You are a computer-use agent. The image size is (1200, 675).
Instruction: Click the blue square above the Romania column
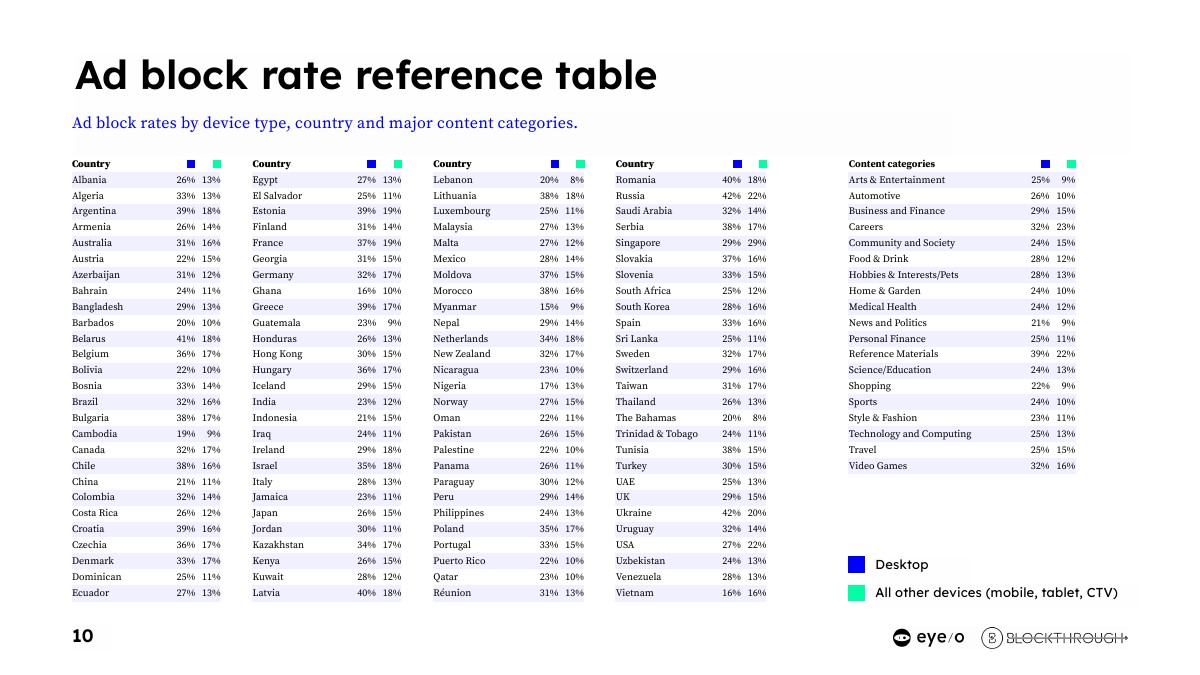click(737, 164)
